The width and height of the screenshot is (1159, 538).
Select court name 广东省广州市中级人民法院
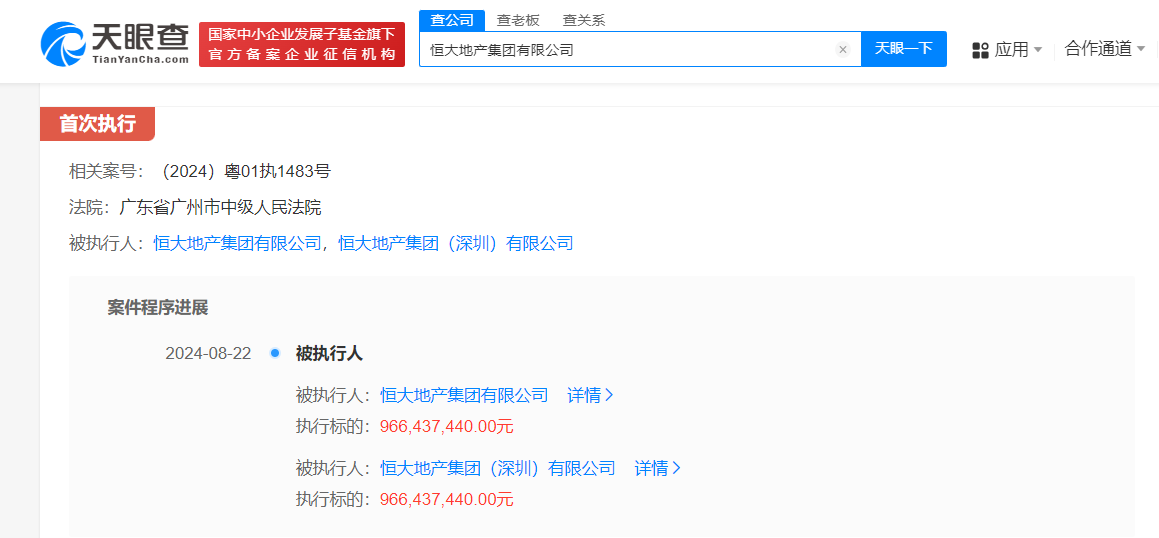pos(220,207)
